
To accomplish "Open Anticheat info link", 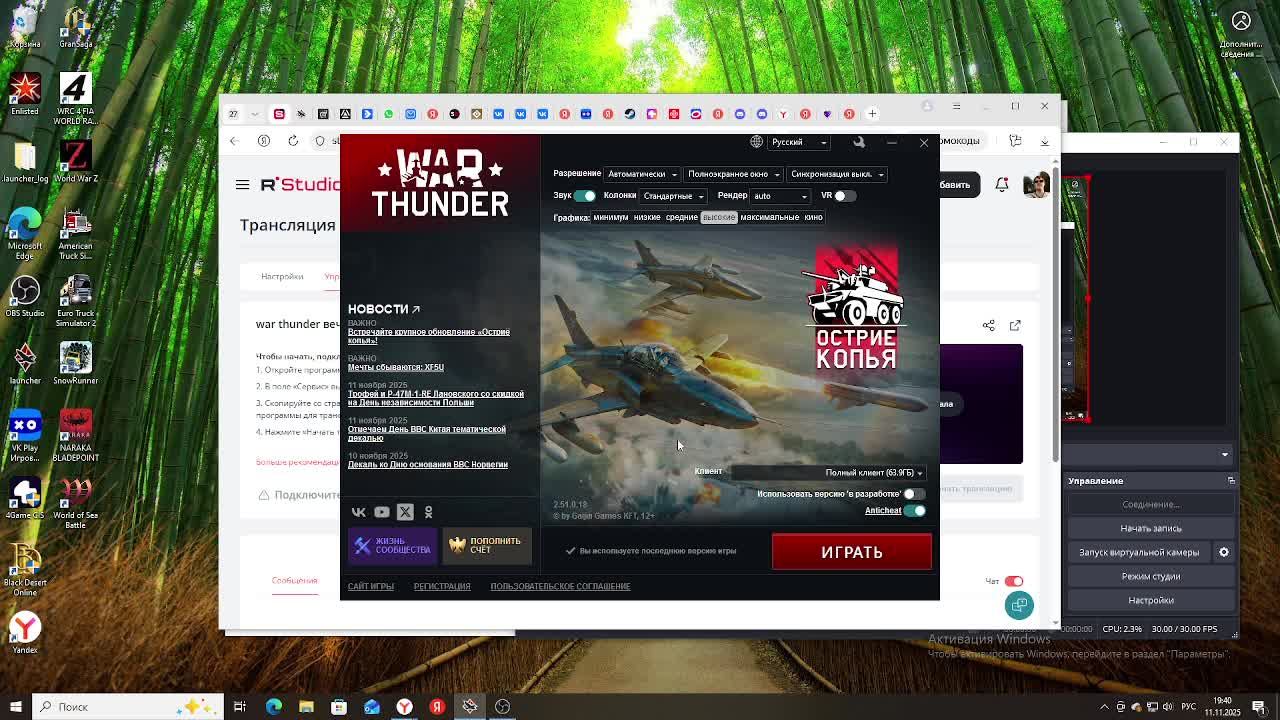I will 883,511.
